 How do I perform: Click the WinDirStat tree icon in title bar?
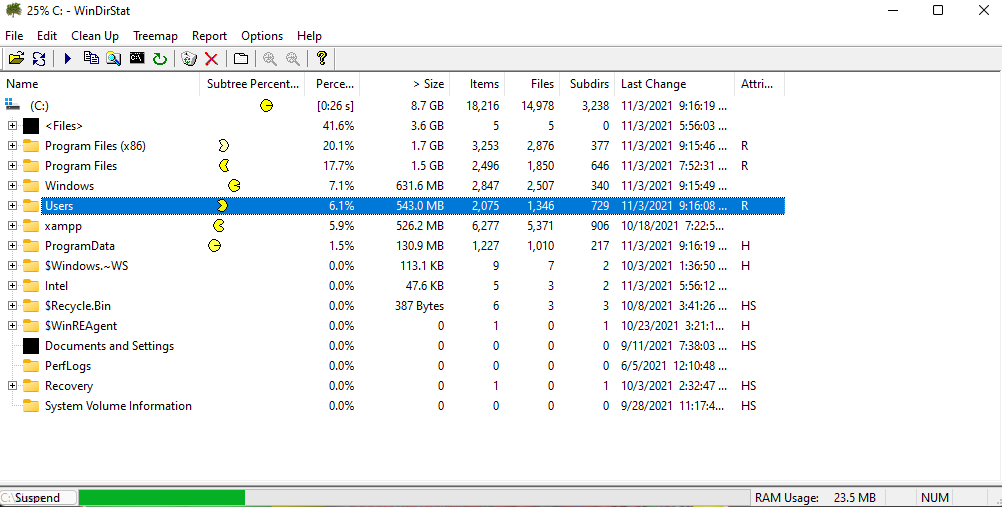click(x=13, y=10)
